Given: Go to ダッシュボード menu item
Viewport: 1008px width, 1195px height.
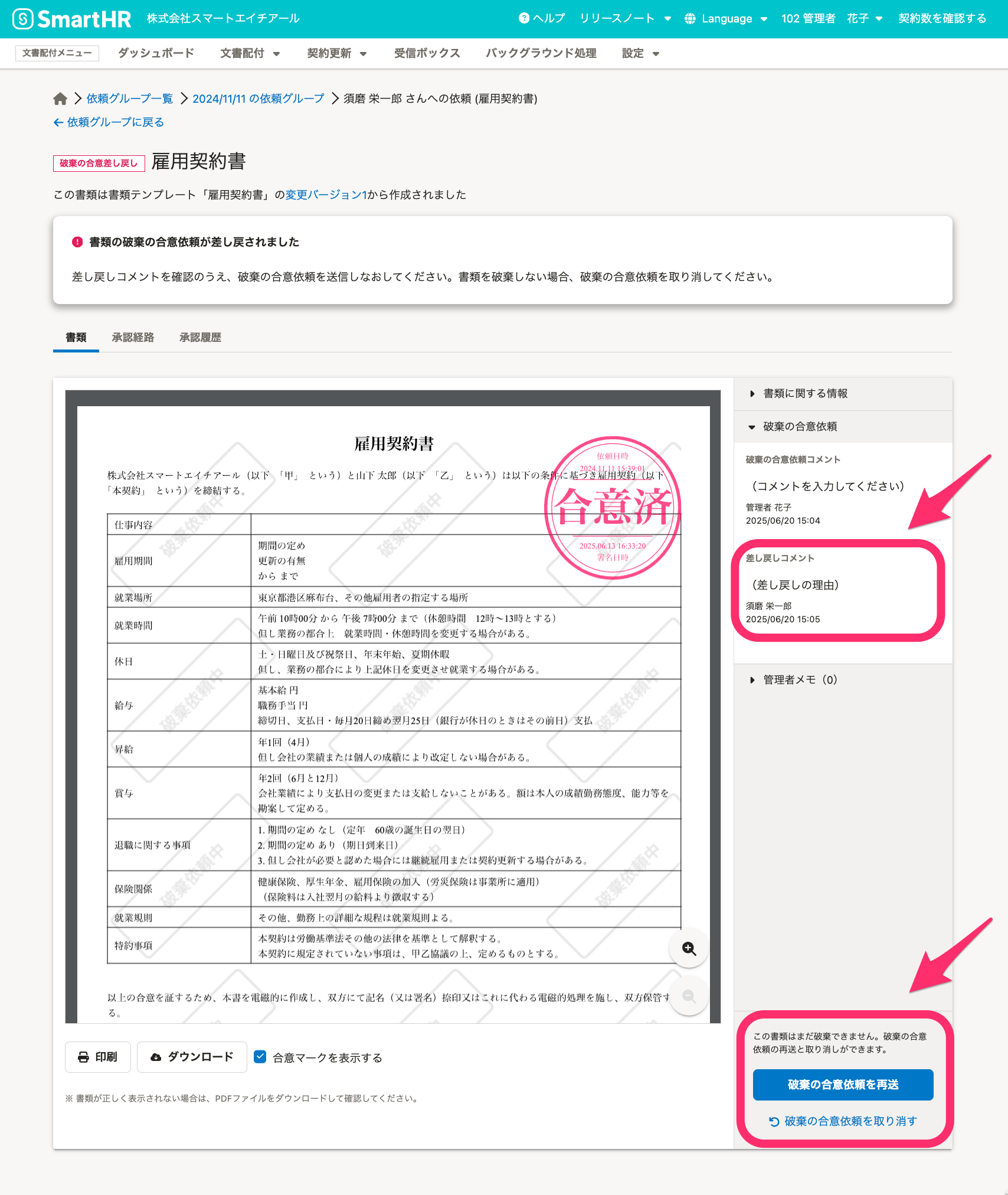Looking at the screenshot, I should [156, 53].
